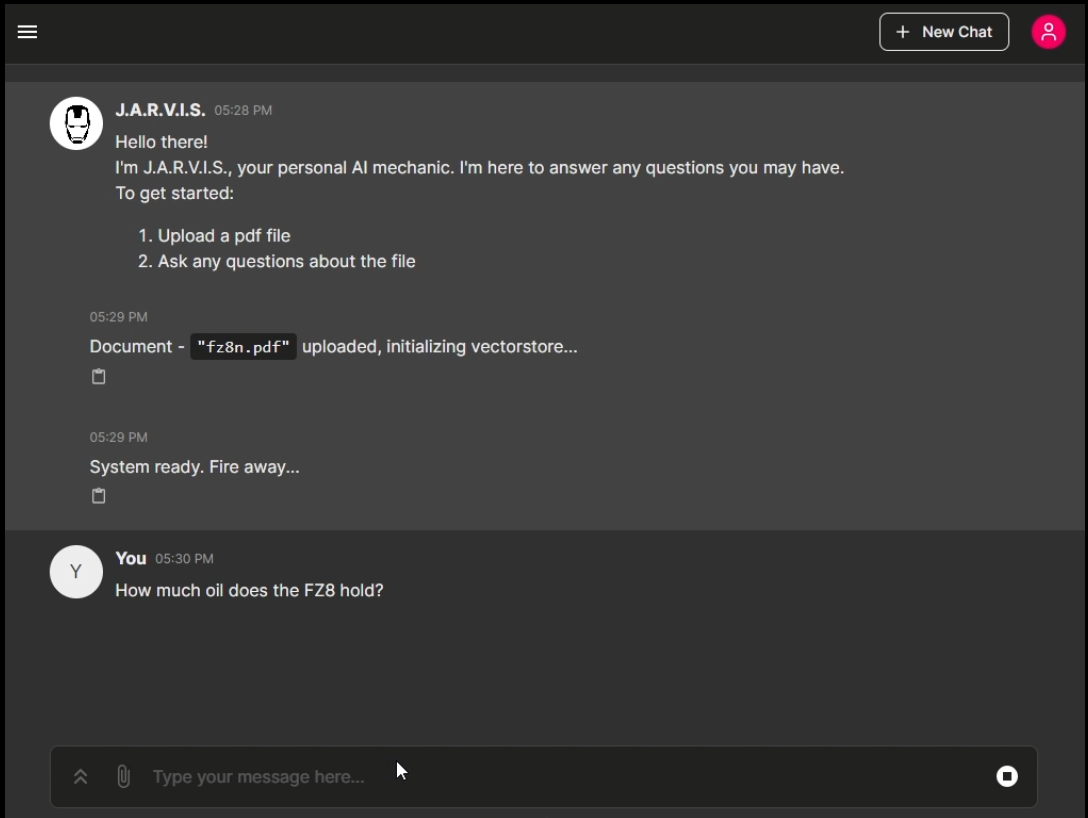
Task: Click the J.A.R.V.I.S. Iron Man avatar
Action: click(76, 123)
